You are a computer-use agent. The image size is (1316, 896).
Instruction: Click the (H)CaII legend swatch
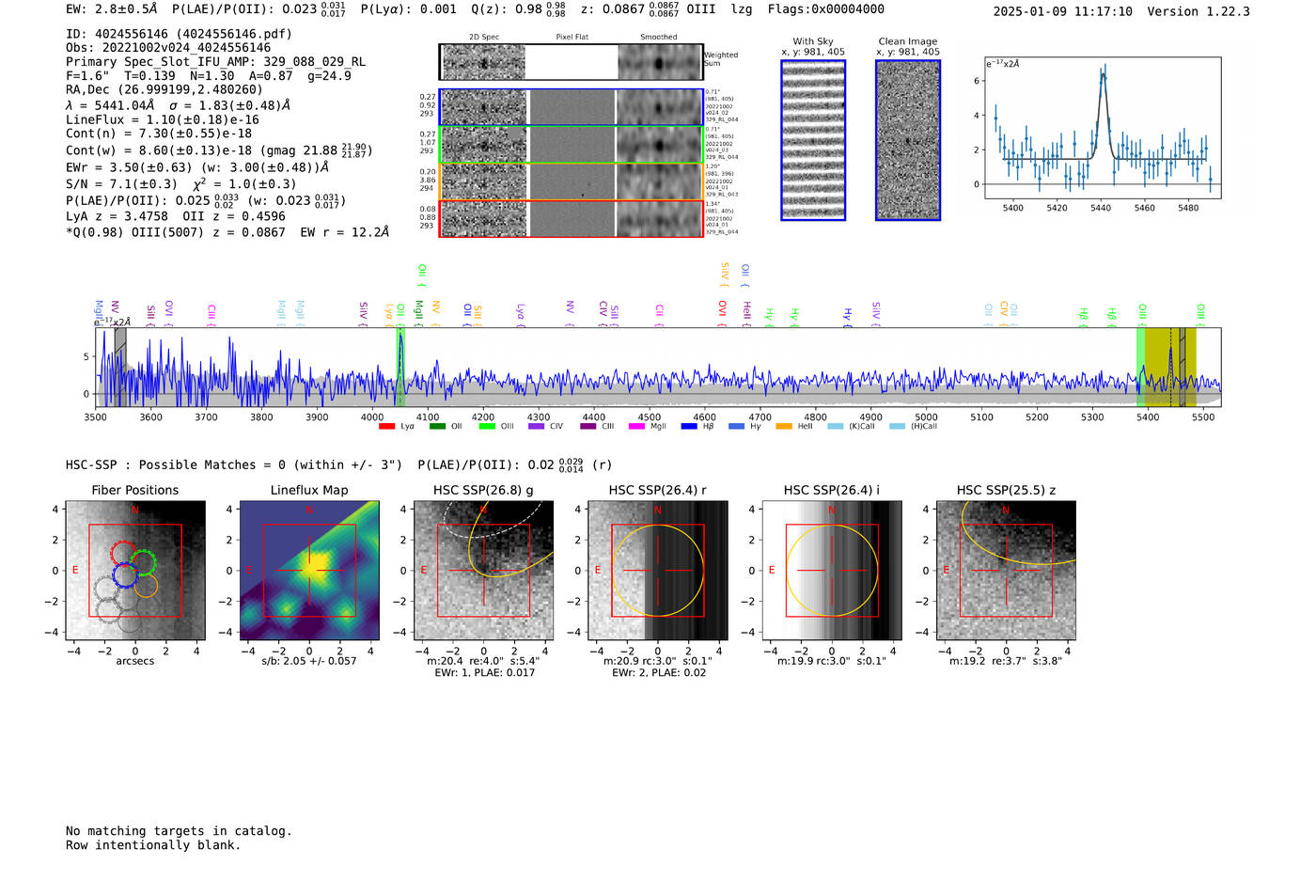[x=897, y=427]
